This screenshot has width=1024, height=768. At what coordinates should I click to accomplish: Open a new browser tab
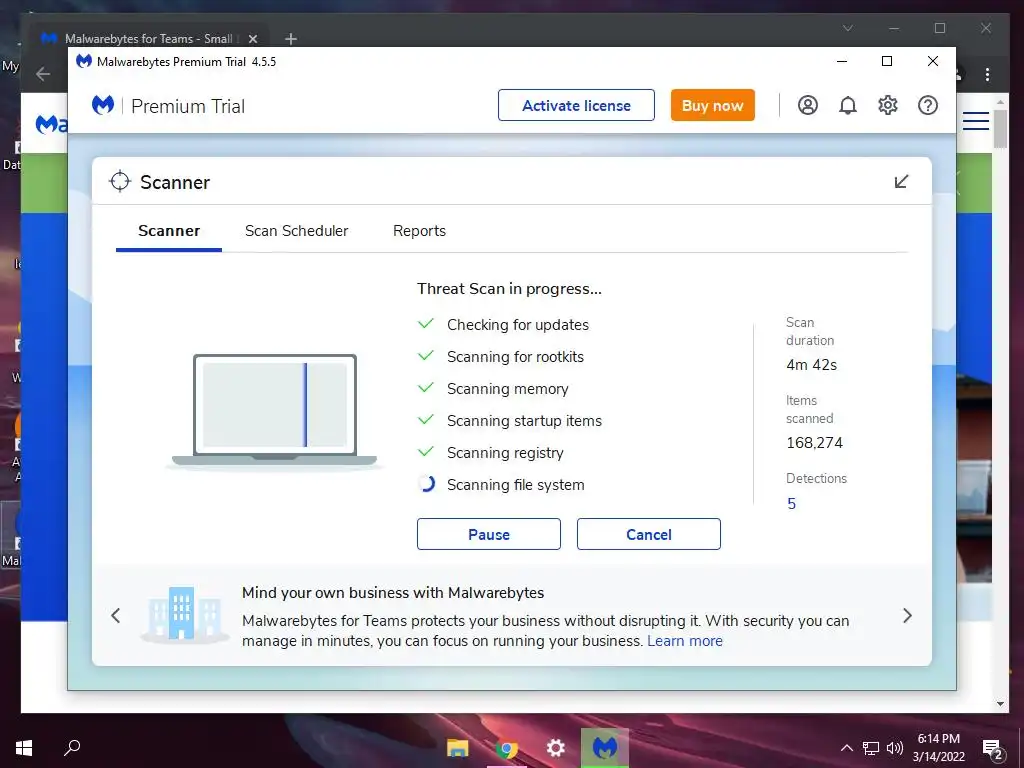pyautogui.click(x=291, y=39)
